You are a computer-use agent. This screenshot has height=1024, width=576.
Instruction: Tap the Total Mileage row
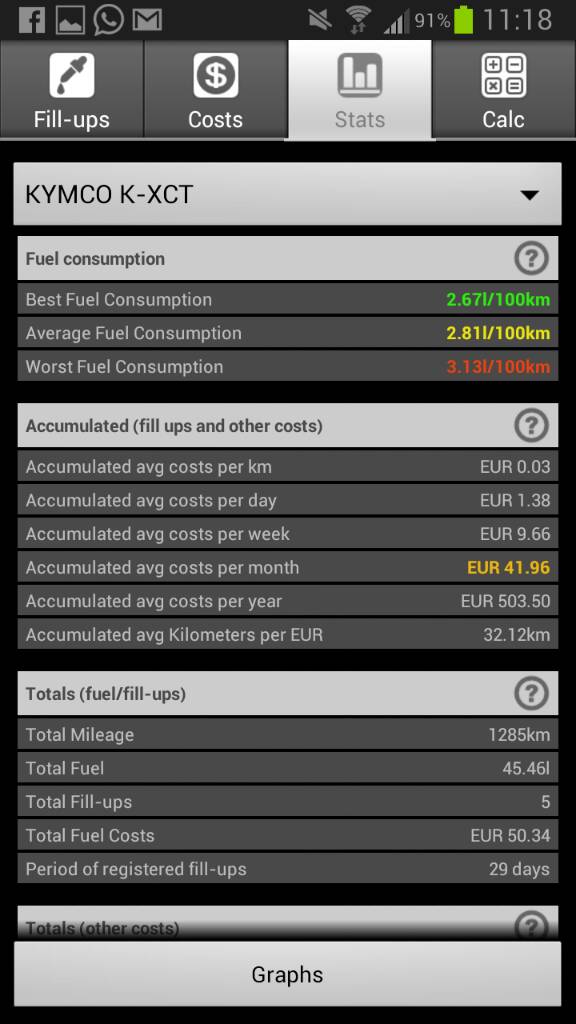[x=287, y=735]
